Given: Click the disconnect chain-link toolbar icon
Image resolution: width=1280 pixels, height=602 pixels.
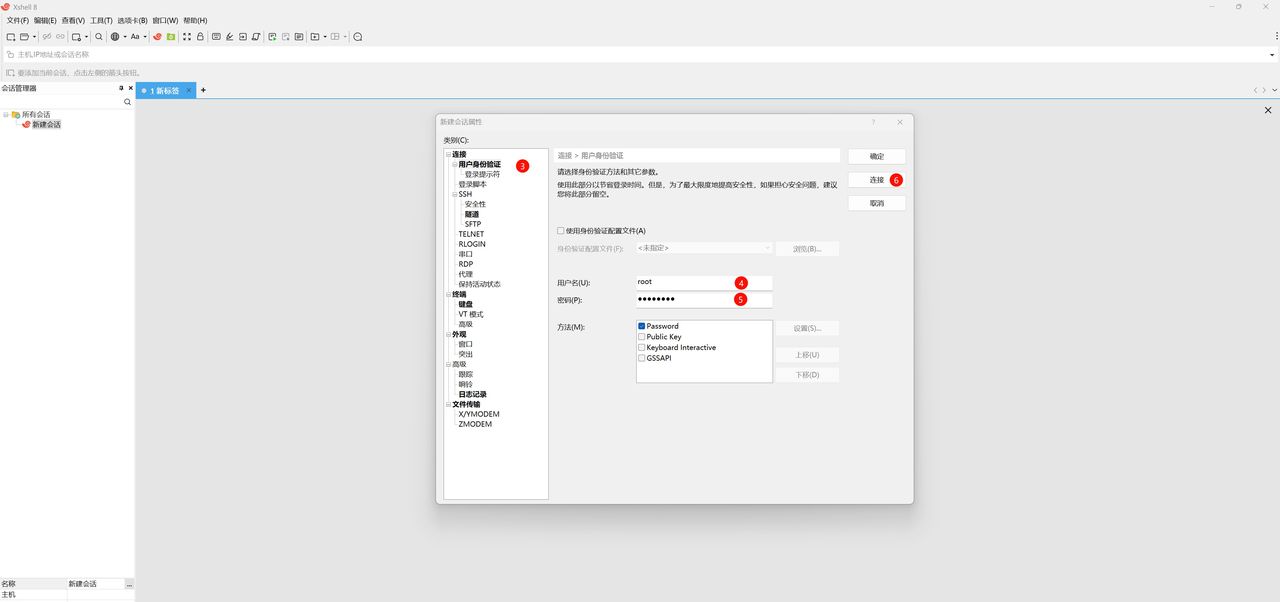Looking at the screenshot, I should coord(46,37).
